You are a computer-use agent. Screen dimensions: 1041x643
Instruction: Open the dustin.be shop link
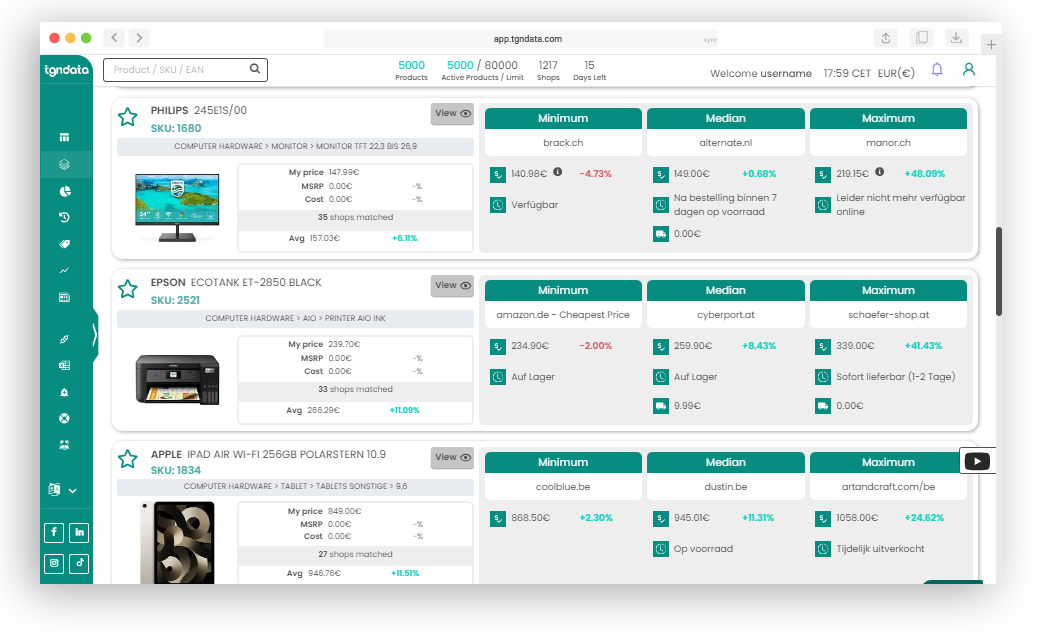tap(726, 486)
